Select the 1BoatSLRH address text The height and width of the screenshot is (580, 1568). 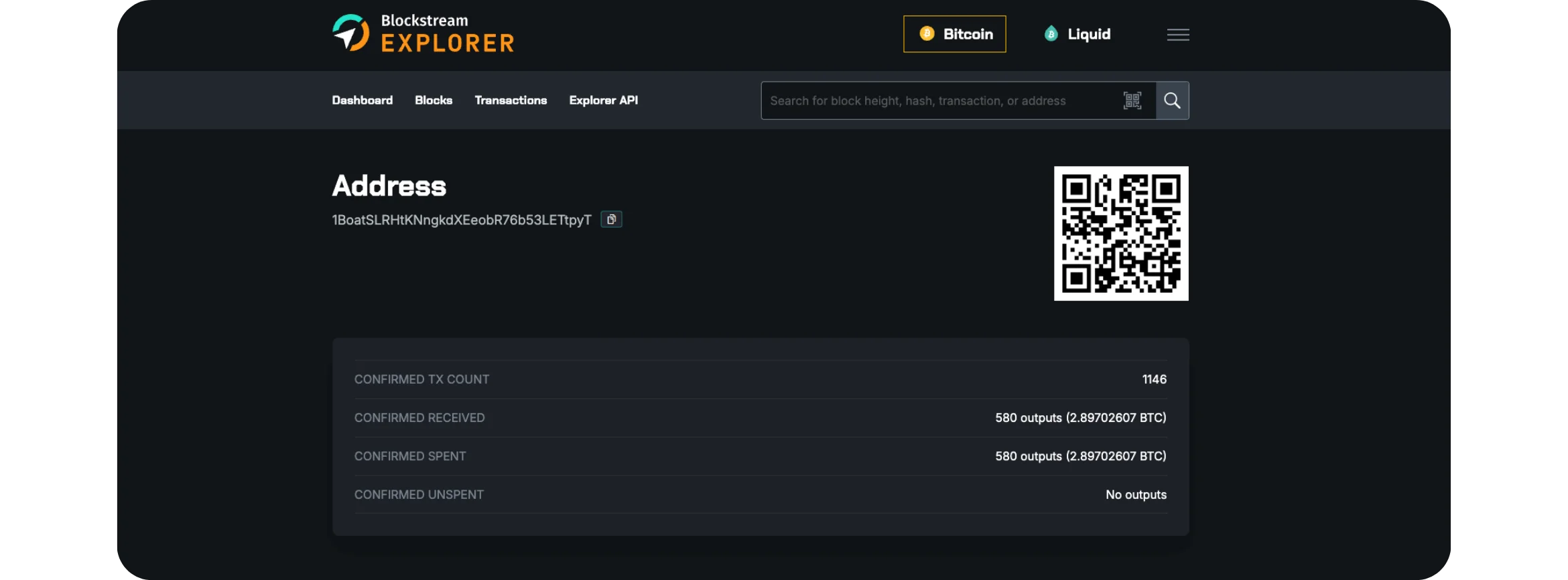(x=462, y=220)
